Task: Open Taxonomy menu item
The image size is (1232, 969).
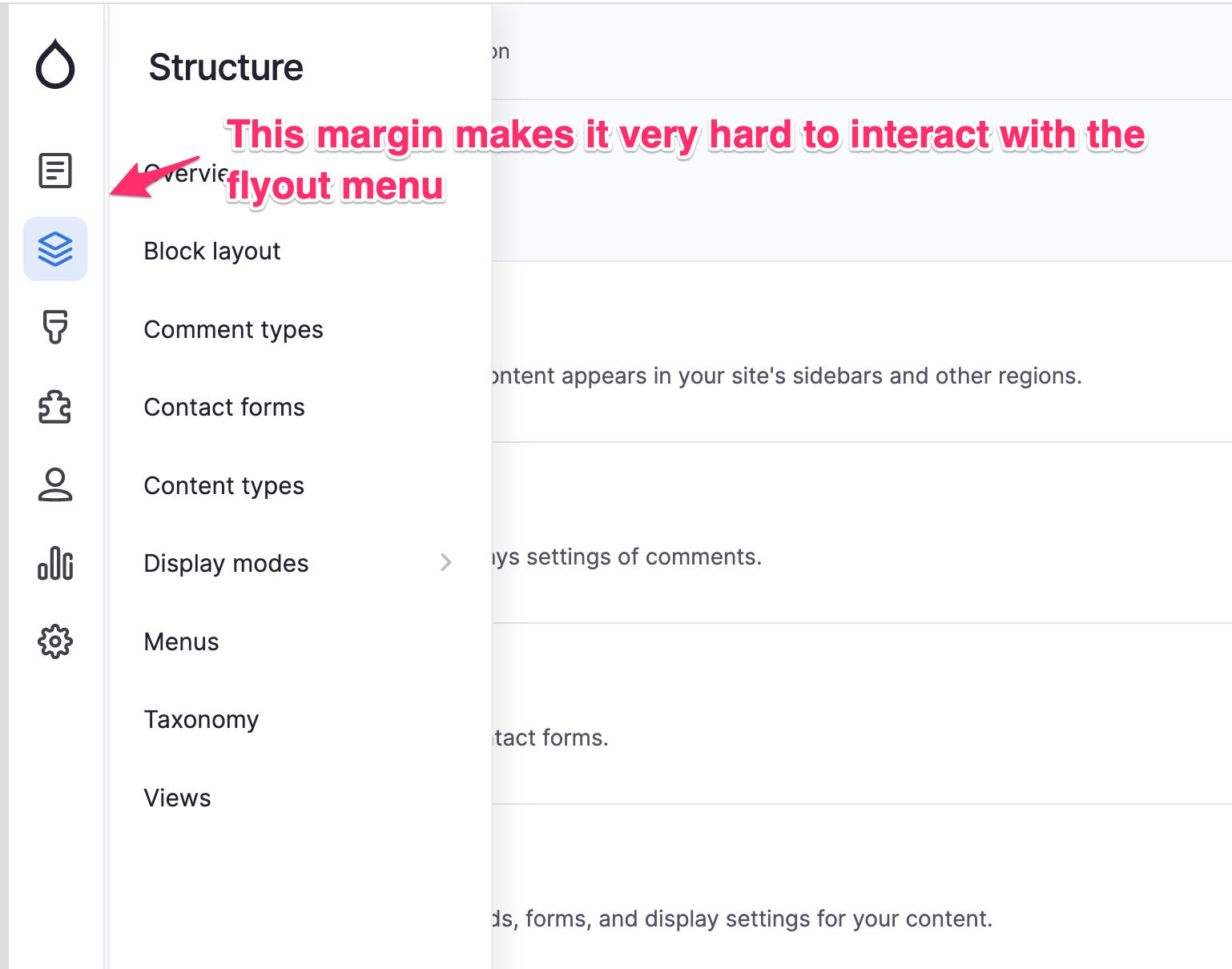Action: pyautogui.click(x=201, y=720)
